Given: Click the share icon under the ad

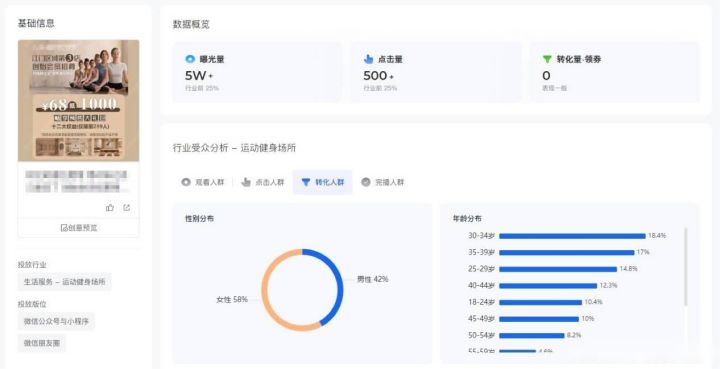Looking at the screenshot, I should [x=127, y=208].
